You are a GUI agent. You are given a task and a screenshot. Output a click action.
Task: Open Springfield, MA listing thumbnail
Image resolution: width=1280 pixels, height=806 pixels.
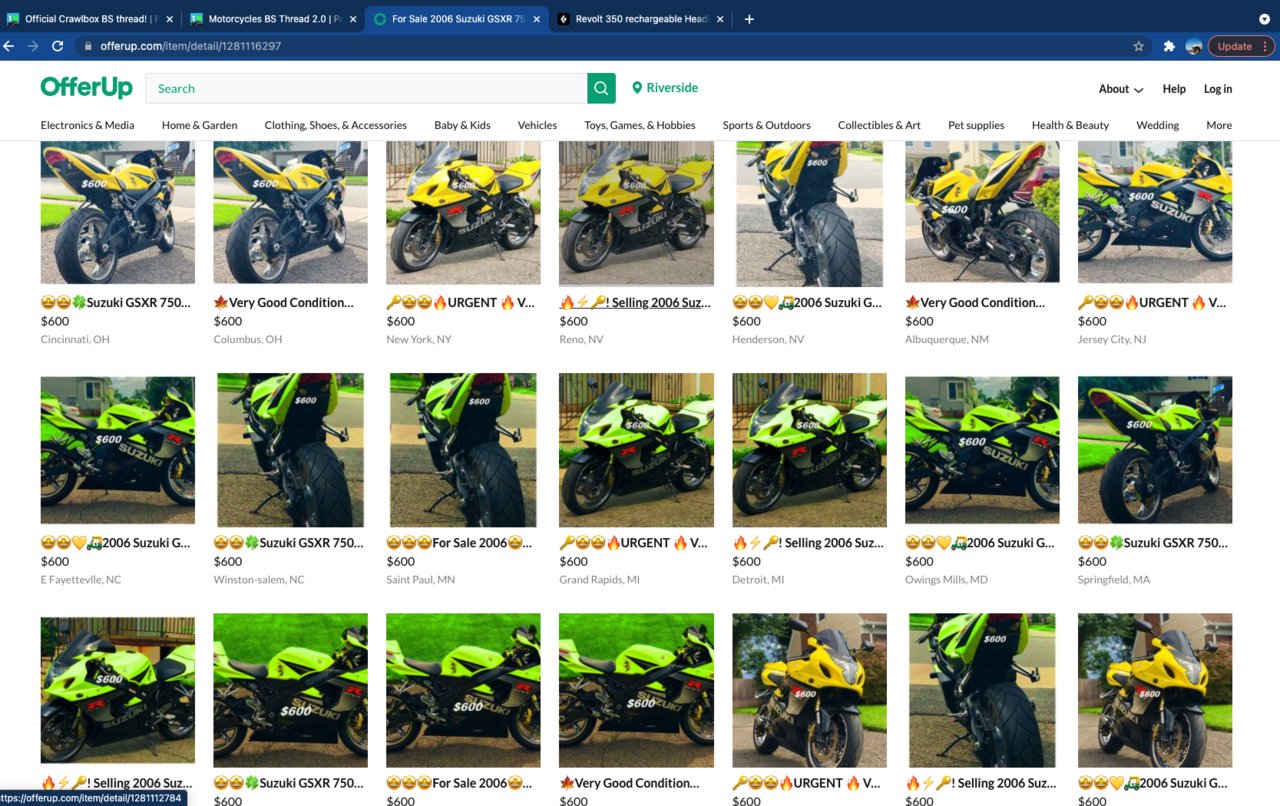tap(1155, 451)
